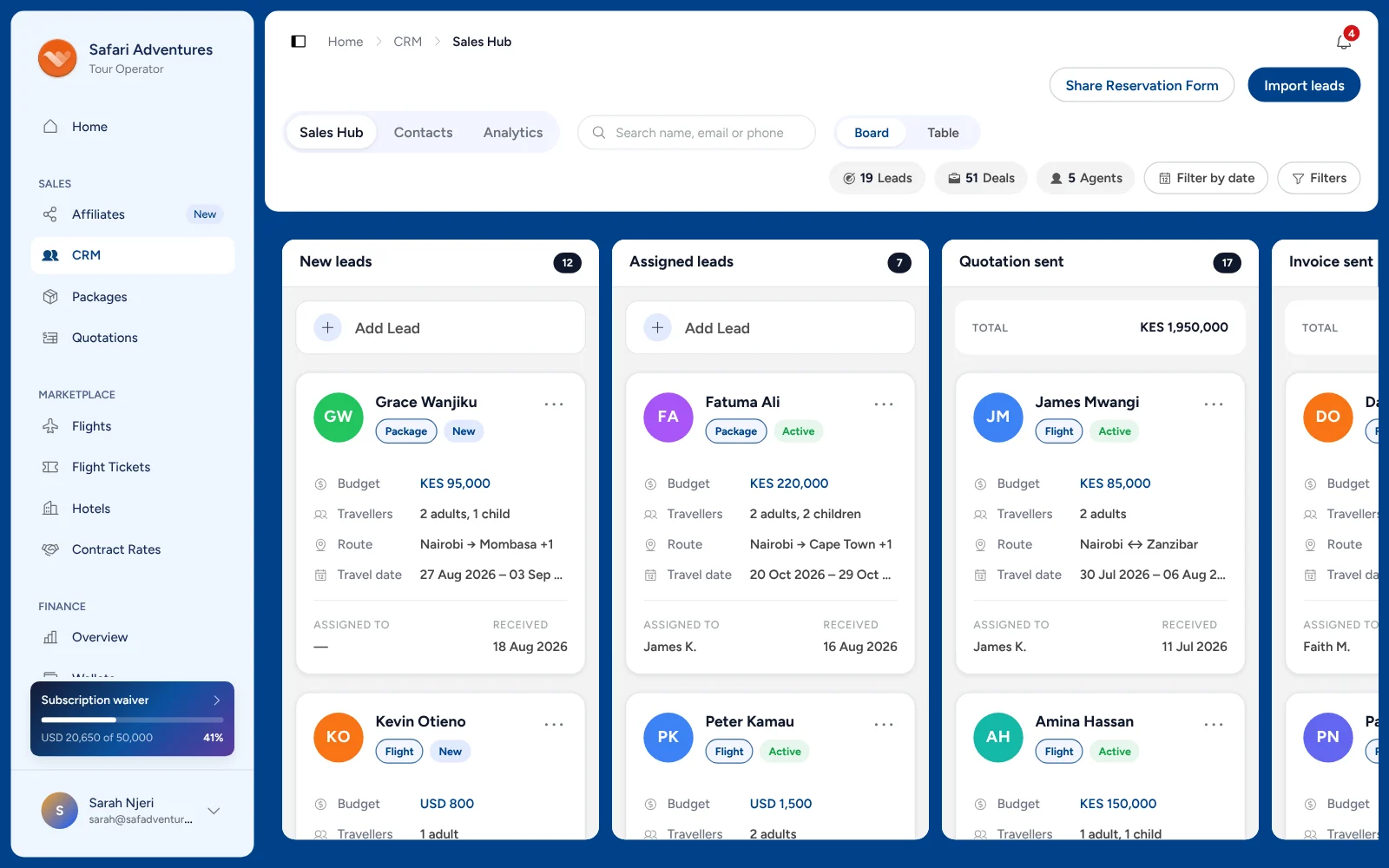Toggle the 51 Deals chip

tap(981, 178)
